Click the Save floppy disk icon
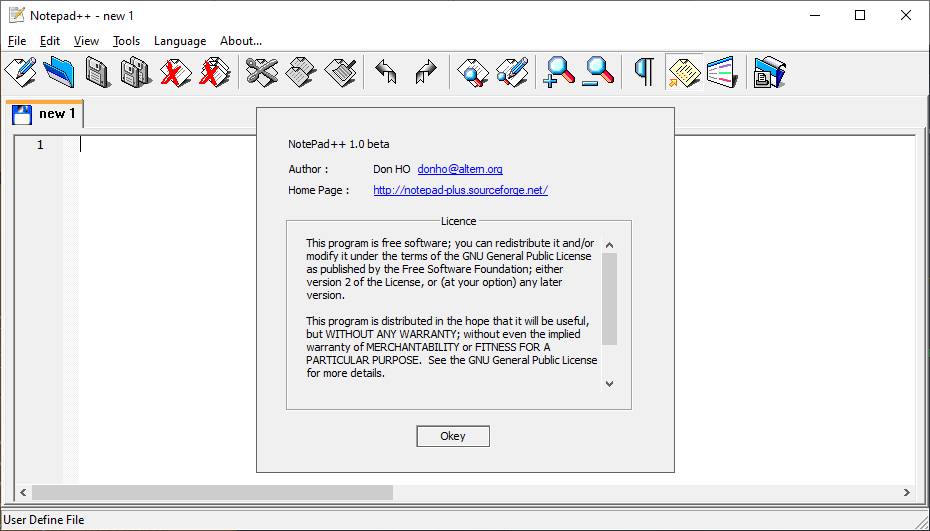Screen dimensions: 930x531 click(x=97, y=72)
